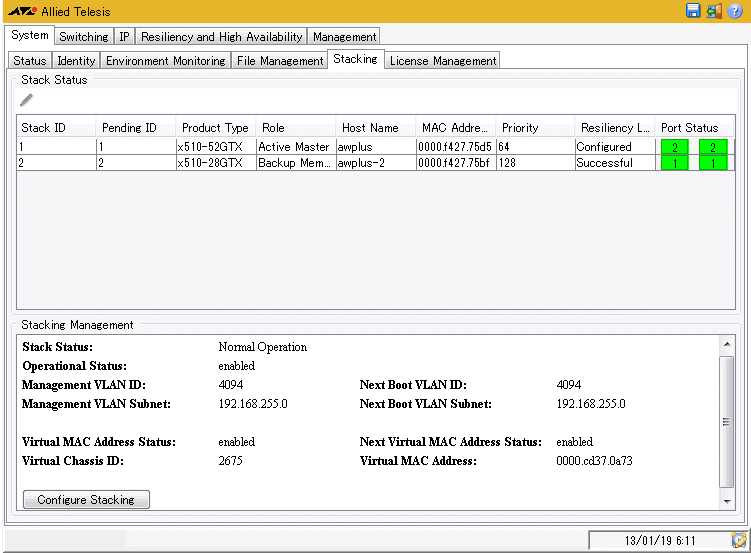
Task: Go to Environment Monitoring sub-tab
Action: pyautogui.click(x=166, y=61)
